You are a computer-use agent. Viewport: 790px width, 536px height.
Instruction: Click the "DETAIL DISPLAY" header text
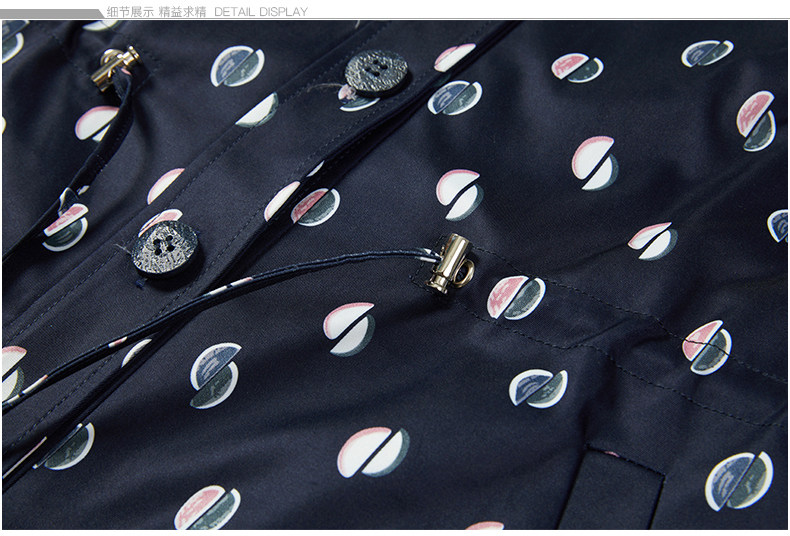261,12
